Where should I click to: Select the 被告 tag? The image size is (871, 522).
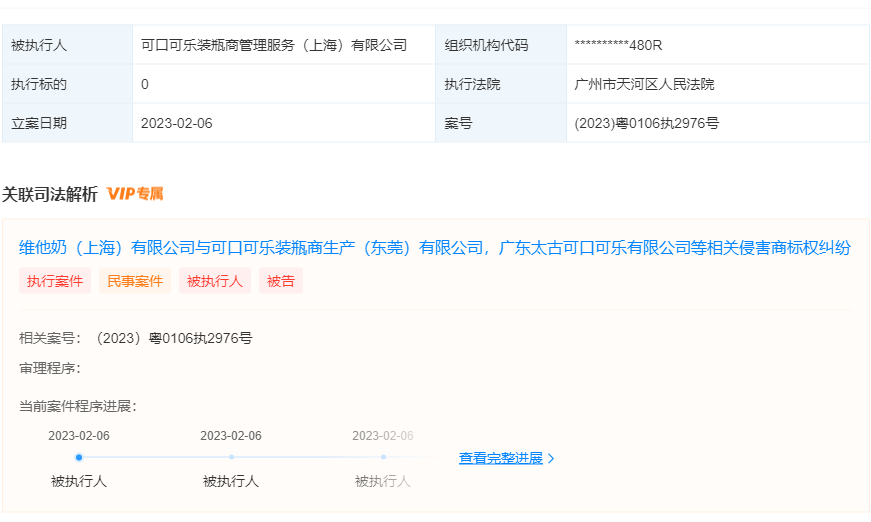tap(281, 281)
